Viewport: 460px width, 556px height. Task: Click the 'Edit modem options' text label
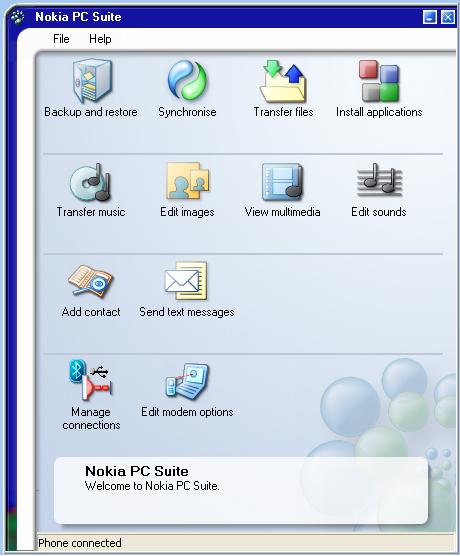[x=187, y=412]
